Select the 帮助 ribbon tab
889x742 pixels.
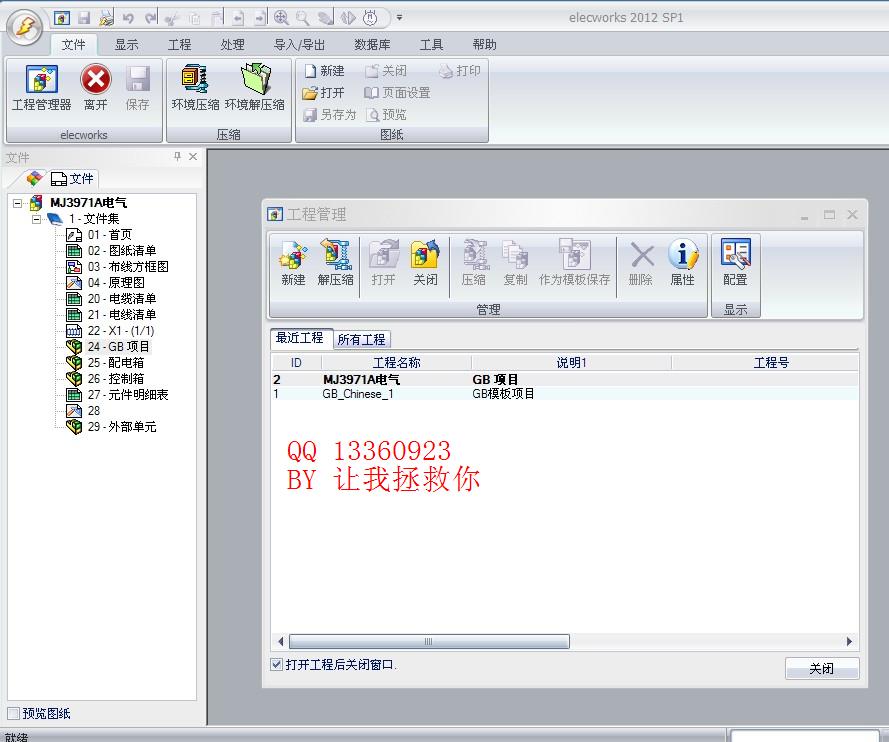point(485,45)
